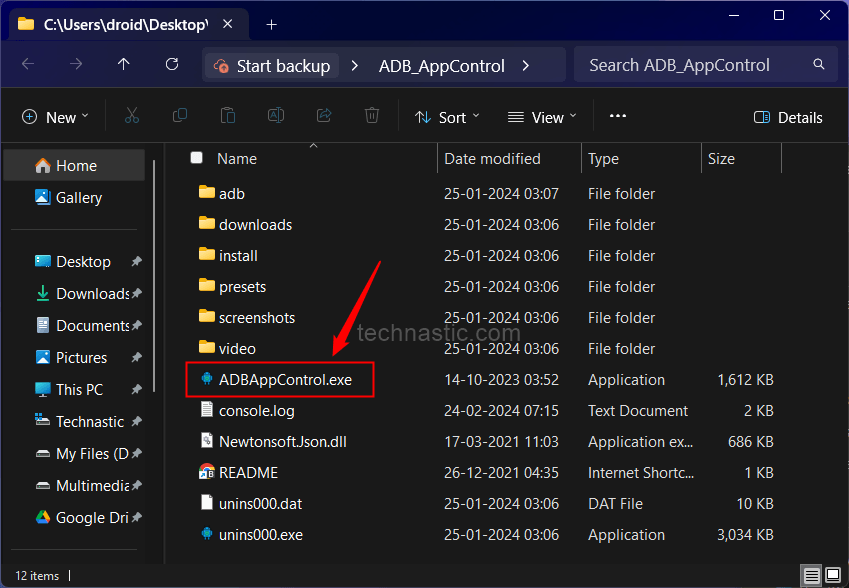The height and width of the screenshot is (588, 849).
Task: Open the See more ellipsis menu
Action: point(618,116)
